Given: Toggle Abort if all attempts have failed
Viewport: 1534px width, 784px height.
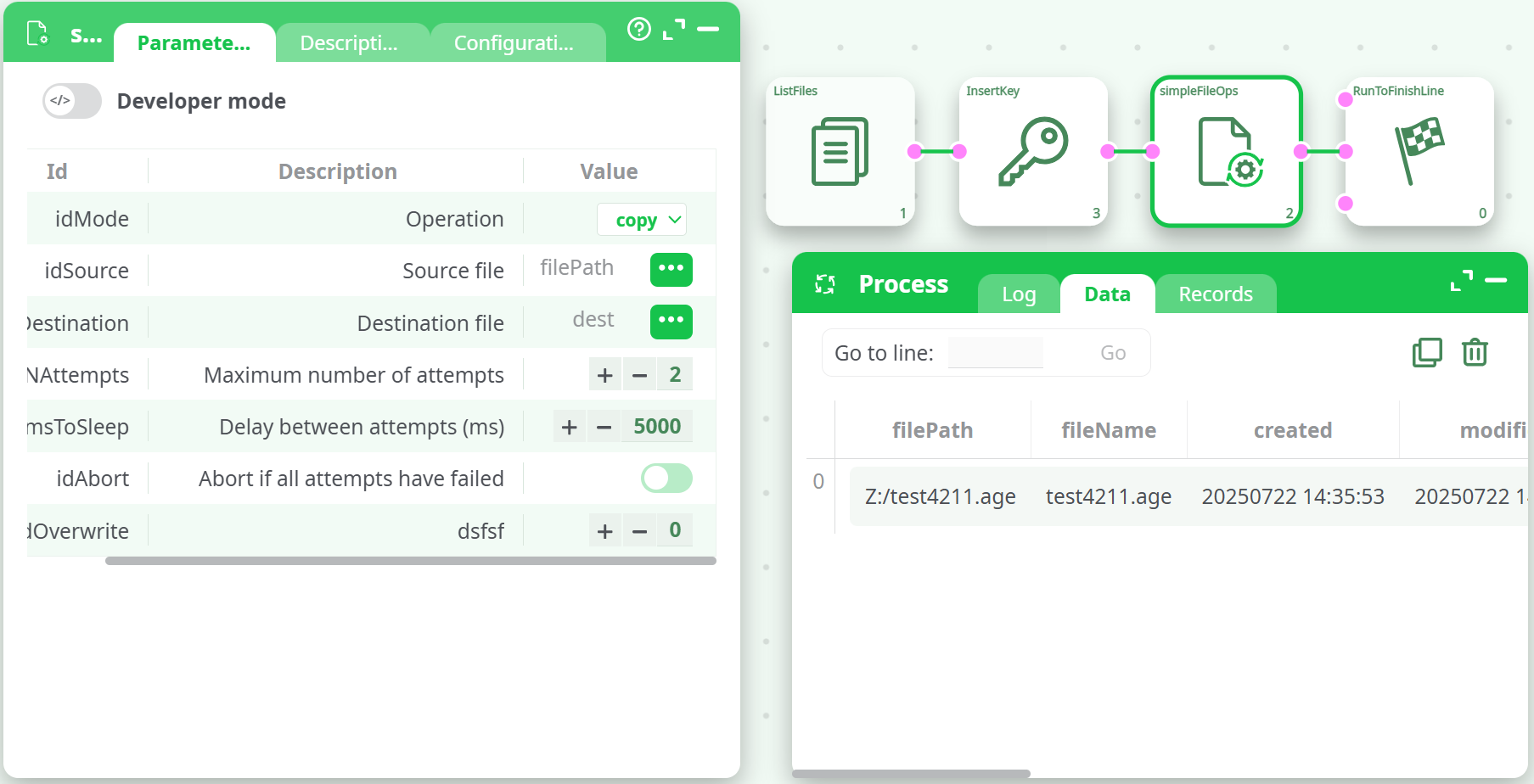Looking at the screenshot, I should coord(666,479).
